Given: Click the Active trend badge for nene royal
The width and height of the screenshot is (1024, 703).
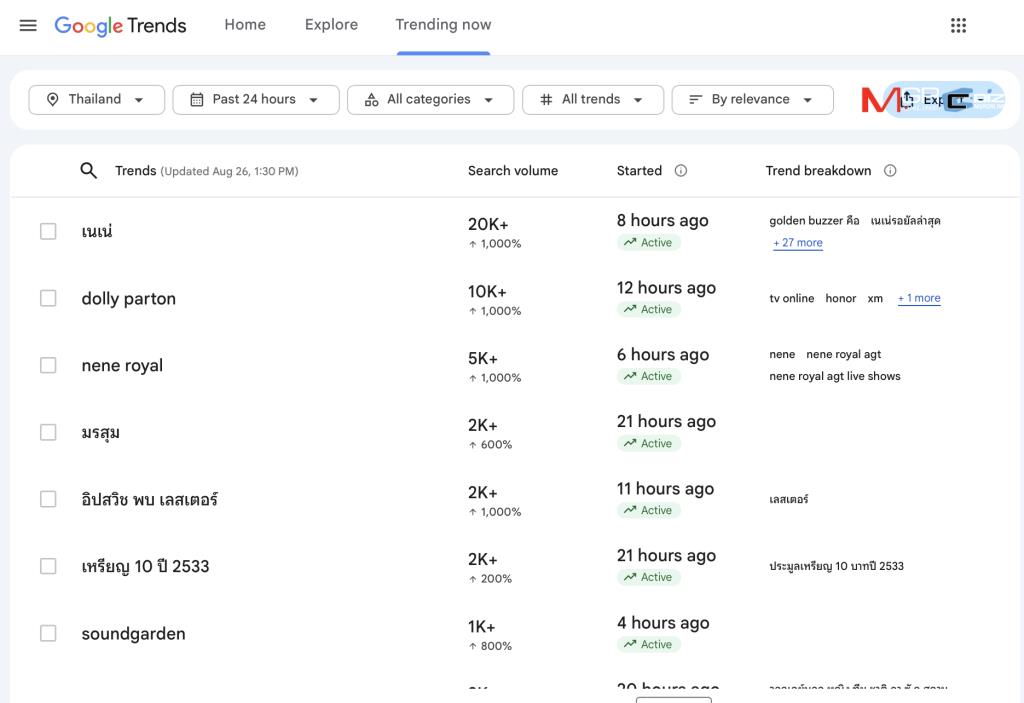Looking at the screenshot, I should [648, 376].
